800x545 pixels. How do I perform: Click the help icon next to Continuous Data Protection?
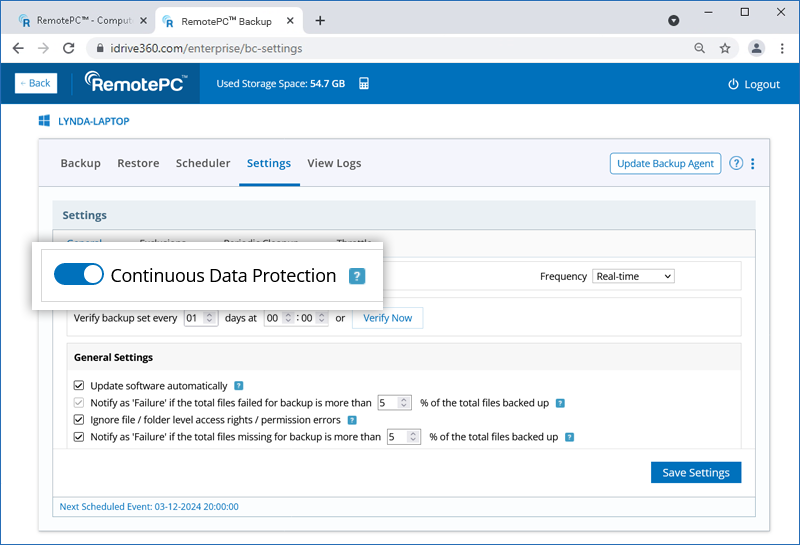[357, 276]
